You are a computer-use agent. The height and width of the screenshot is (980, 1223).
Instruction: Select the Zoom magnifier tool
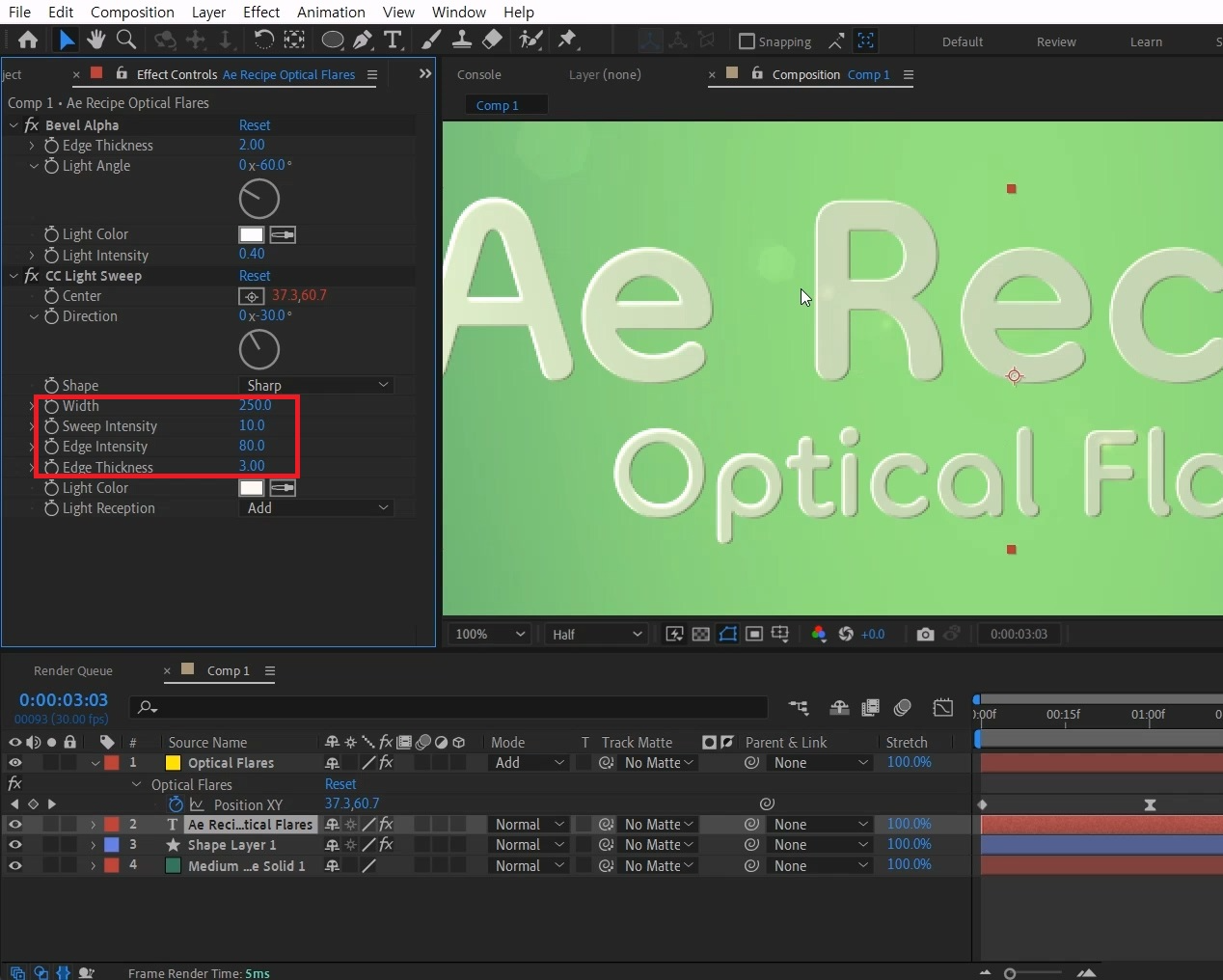pyautogui.click(x=125, y=40)
